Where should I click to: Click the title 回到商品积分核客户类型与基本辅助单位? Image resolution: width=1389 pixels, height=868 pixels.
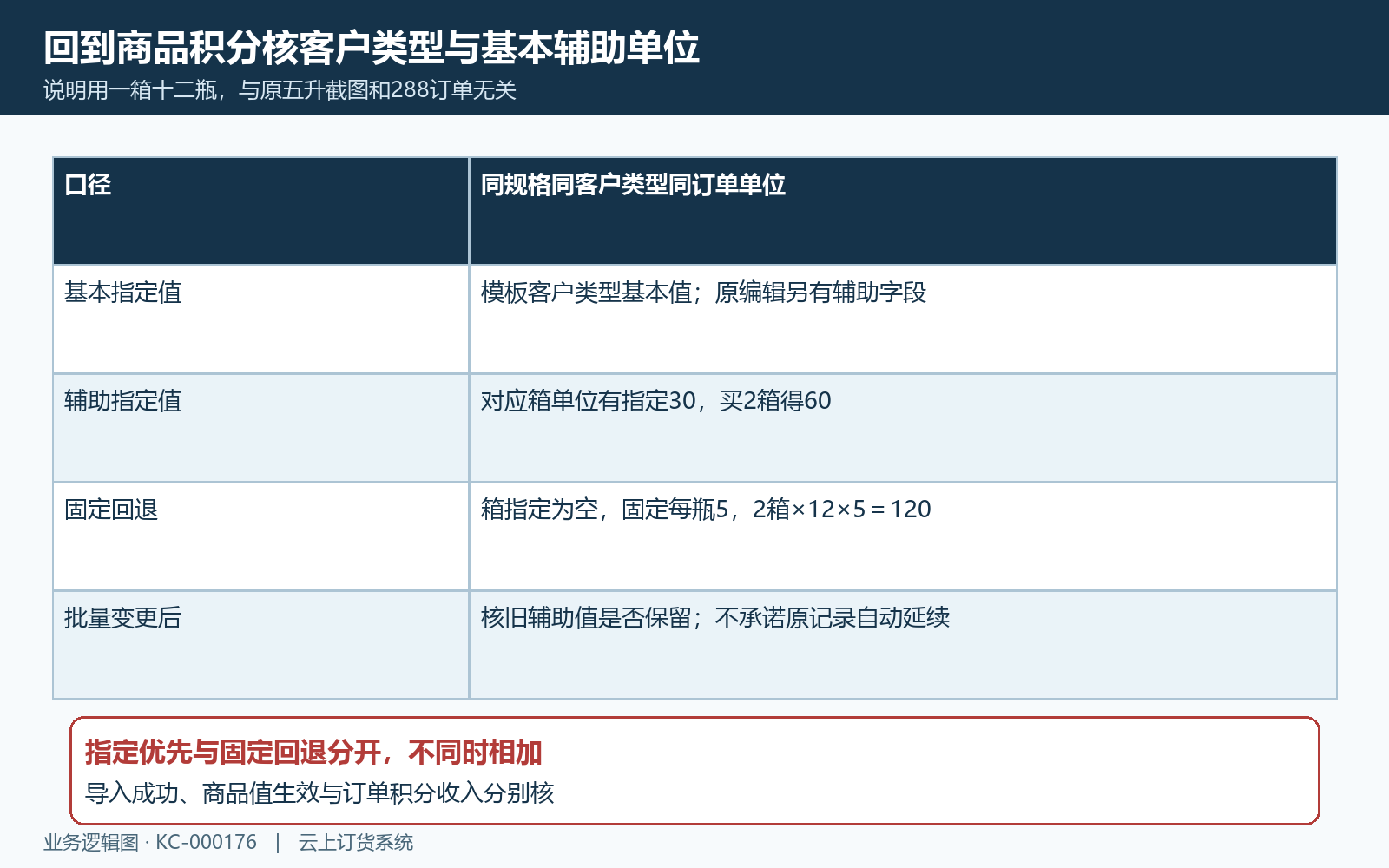pos(371,48)
